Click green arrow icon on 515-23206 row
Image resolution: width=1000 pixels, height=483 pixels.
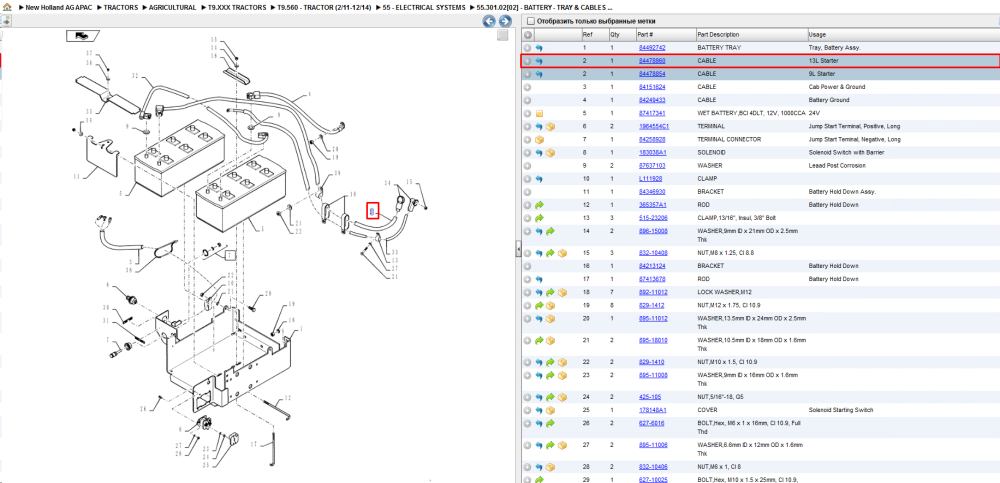click(x=539, y=218)
